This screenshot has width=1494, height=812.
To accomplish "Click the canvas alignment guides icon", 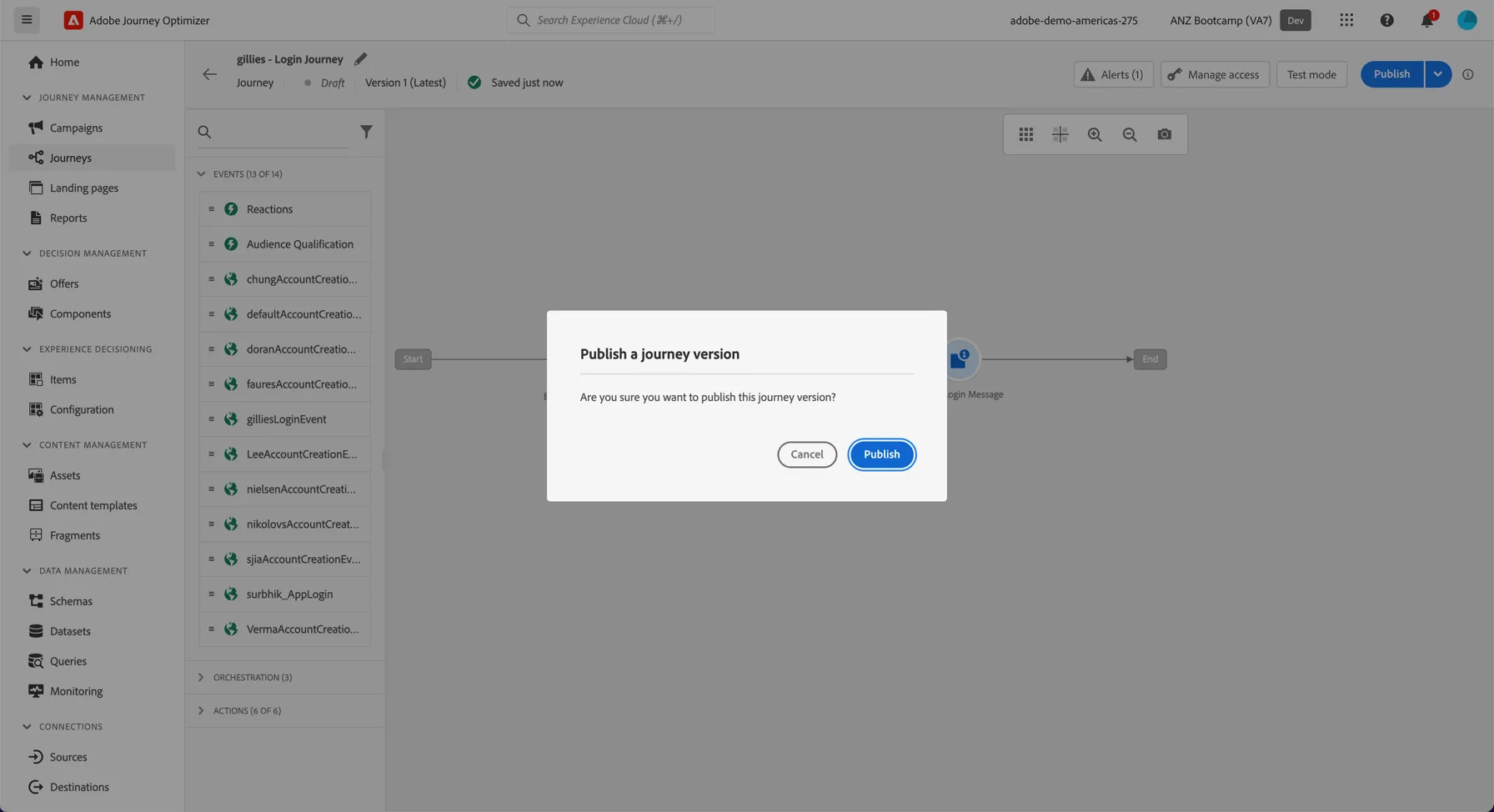I will click(1060, 134).
